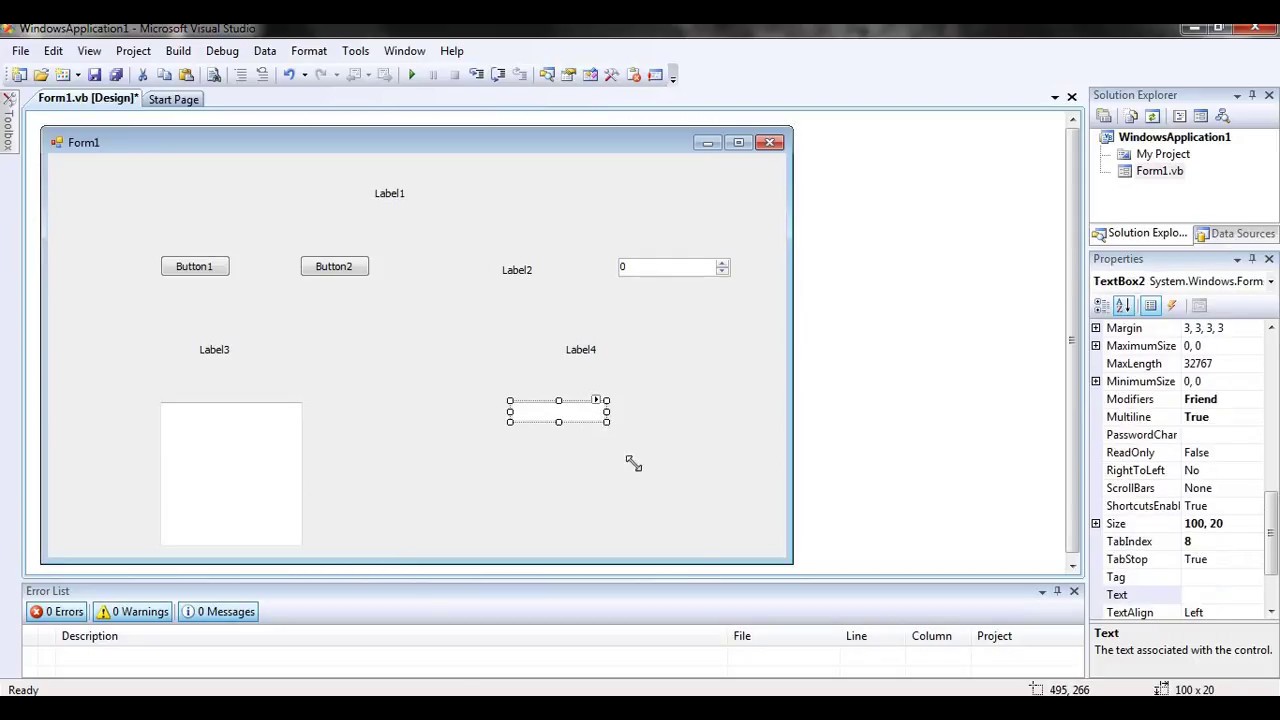This screenshot has width=1280, height=720.
Task: Select My Project in Solution Explorer
Action: [x=1162, y=154]
